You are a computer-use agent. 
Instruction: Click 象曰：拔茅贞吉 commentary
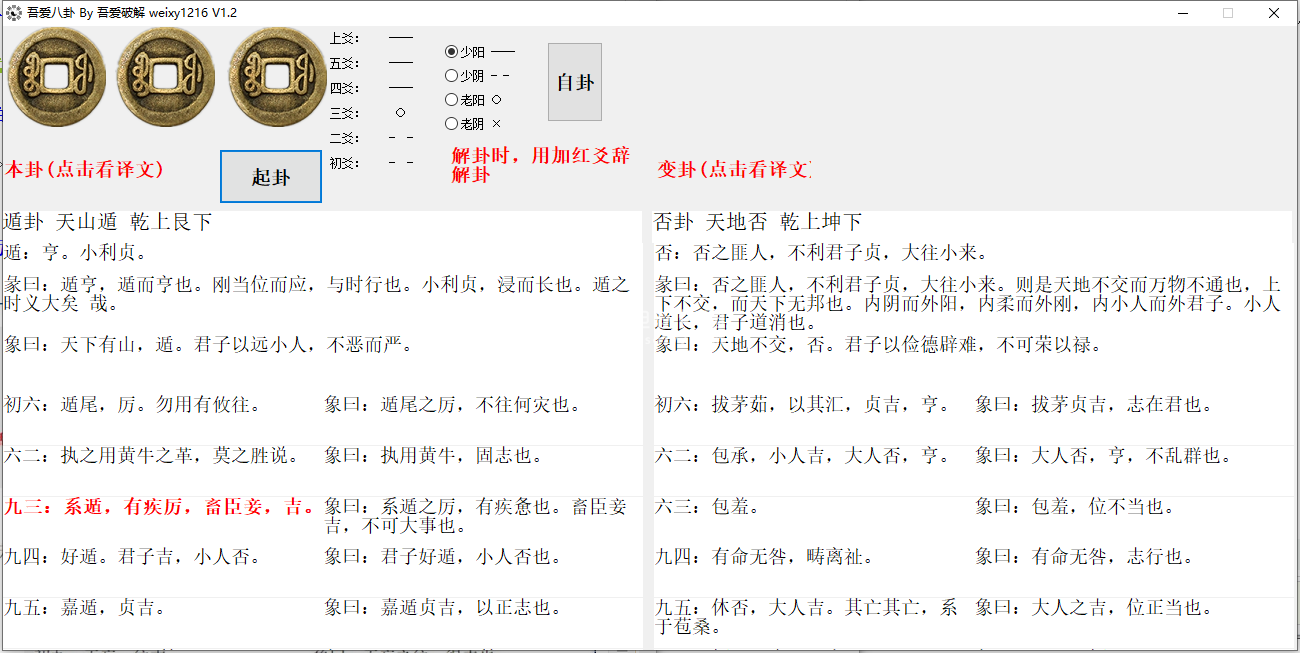point(1094,405)
